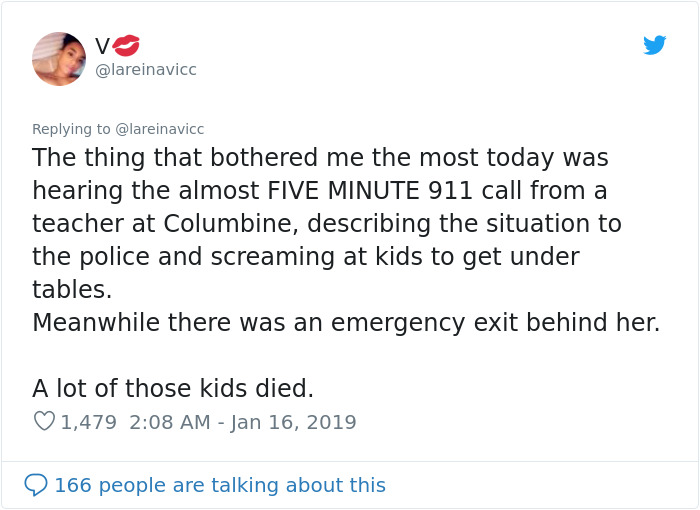
Task: Click the Jan 16, 2019 date
Action: [x=293, y=422]
